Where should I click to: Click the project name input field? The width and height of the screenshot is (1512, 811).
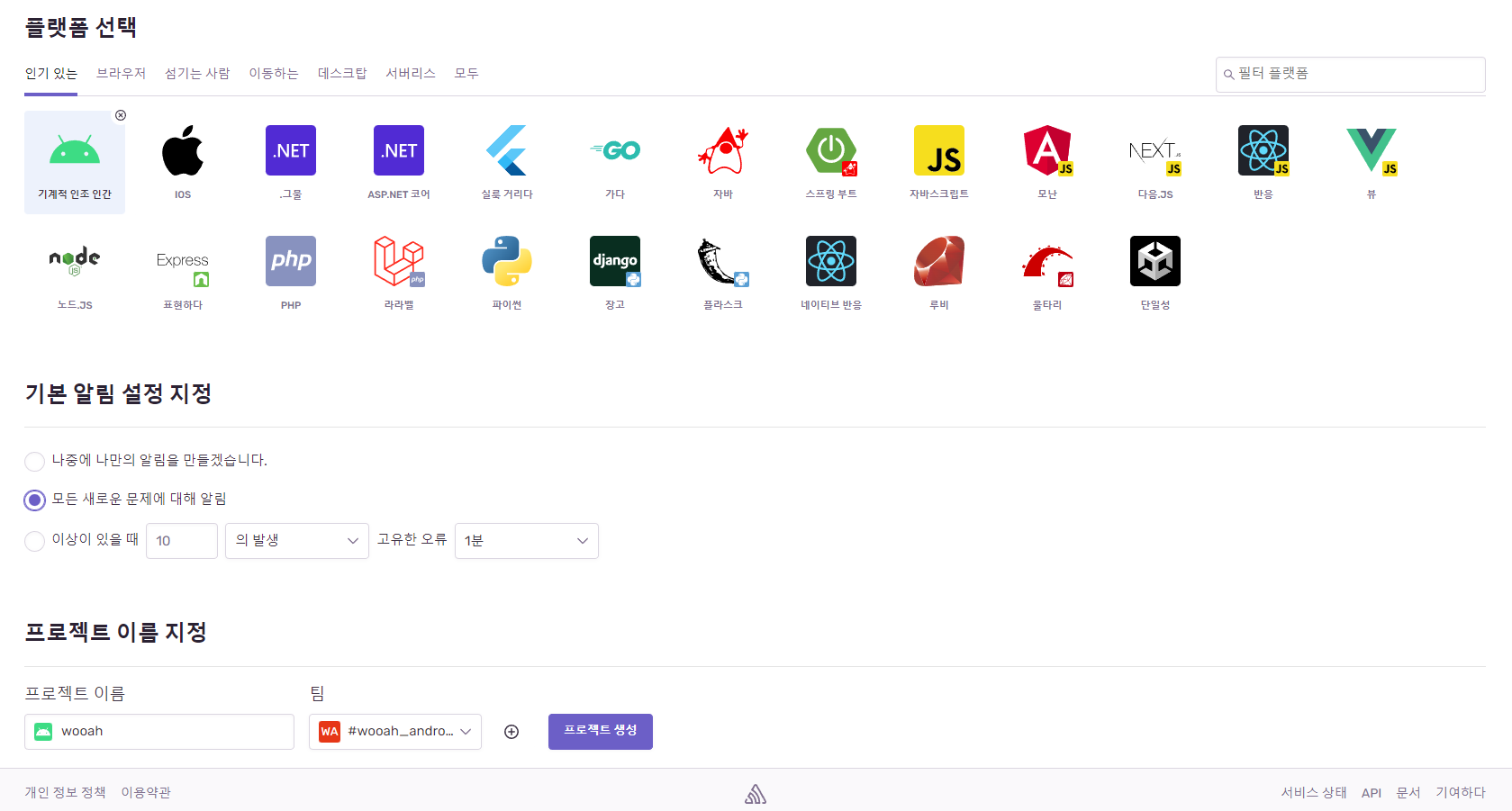point(159,731)
